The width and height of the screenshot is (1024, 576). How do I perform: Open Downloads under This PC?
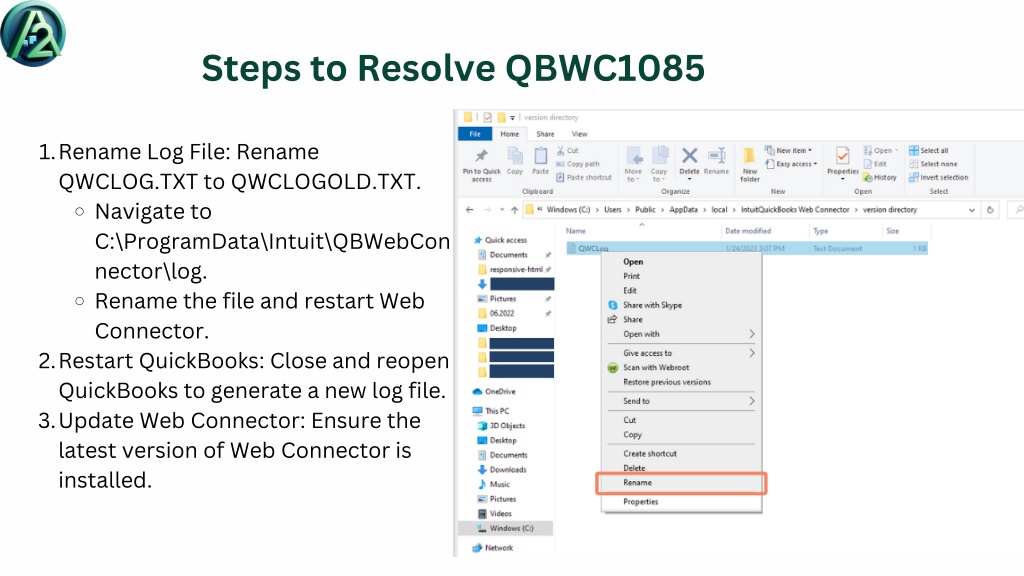[502, 470]
